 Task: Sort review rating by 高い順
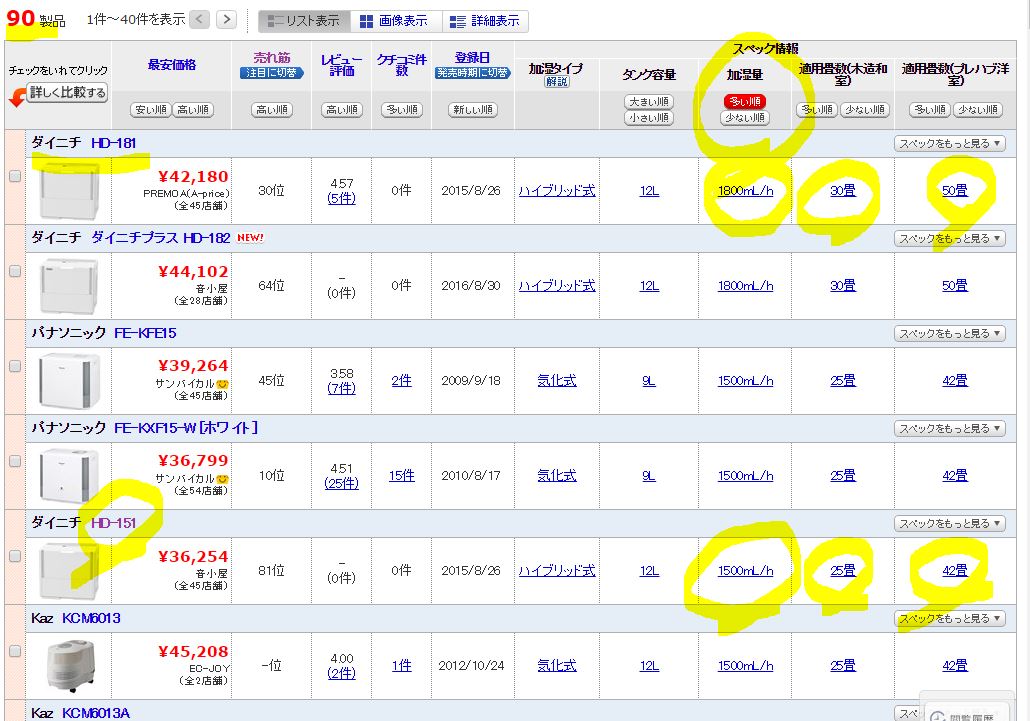(x=342, y=110)
